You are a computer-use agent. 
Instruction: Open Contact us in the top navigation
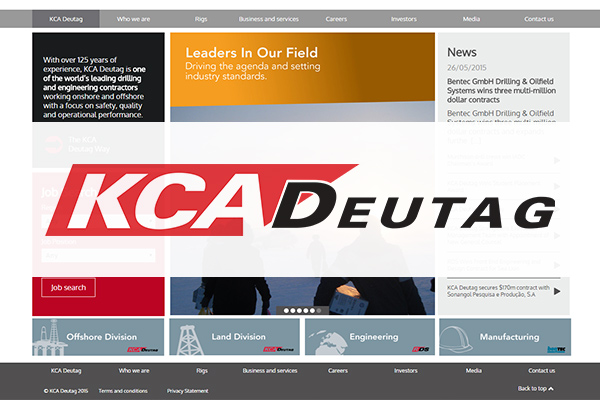(539, 19)
